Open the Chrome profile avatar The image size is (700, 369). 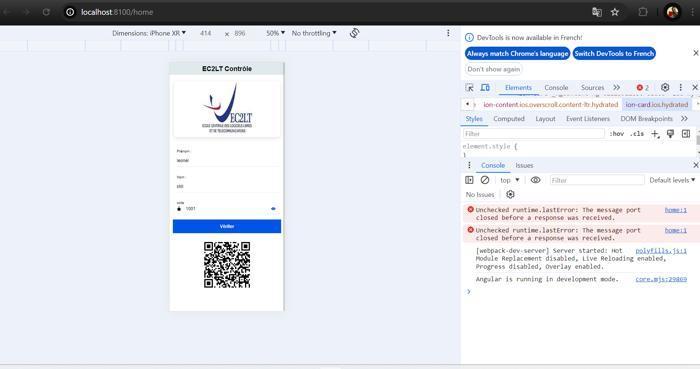coord(672,12)
